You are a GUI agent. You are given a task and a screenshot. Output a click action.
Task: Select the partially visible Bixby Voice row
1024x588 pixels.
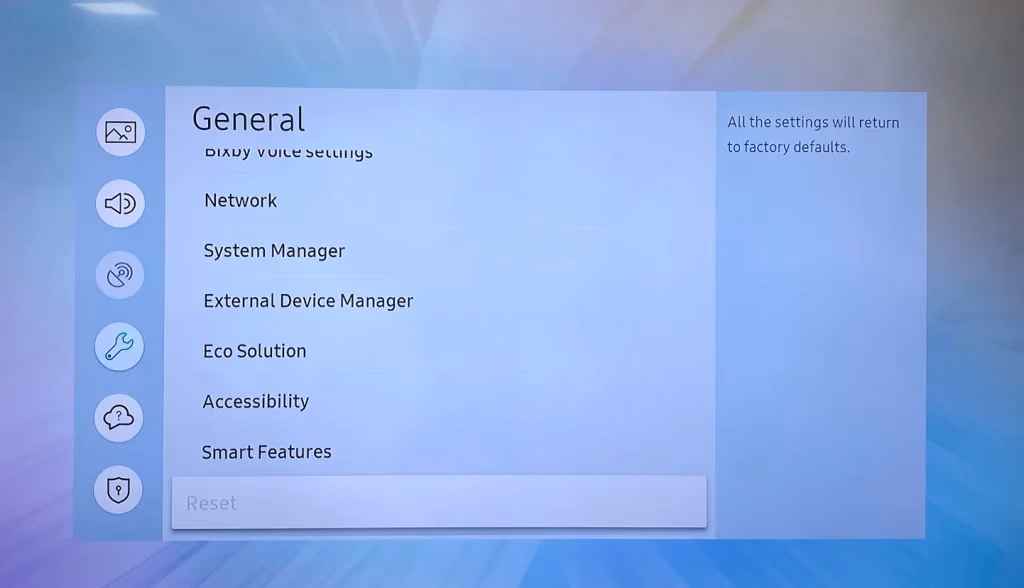288,152
